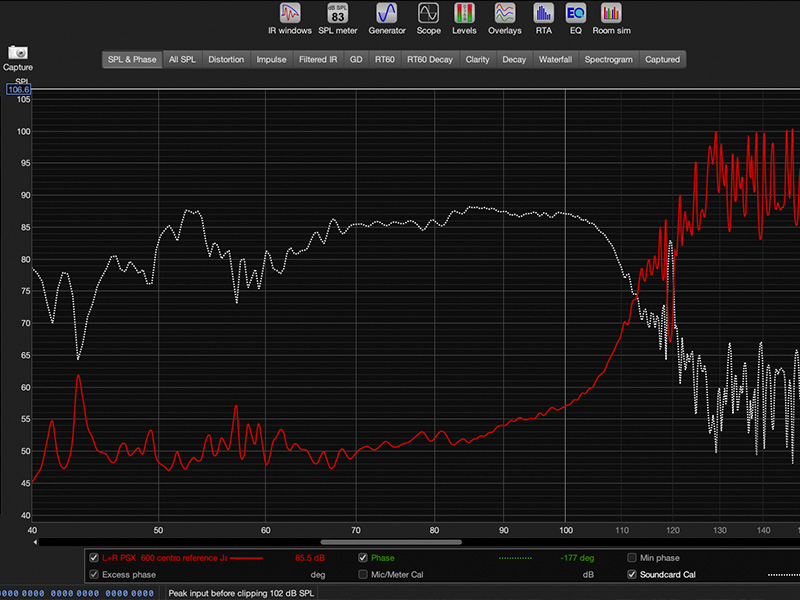Open the IR windows tool

tap(289, 14)
